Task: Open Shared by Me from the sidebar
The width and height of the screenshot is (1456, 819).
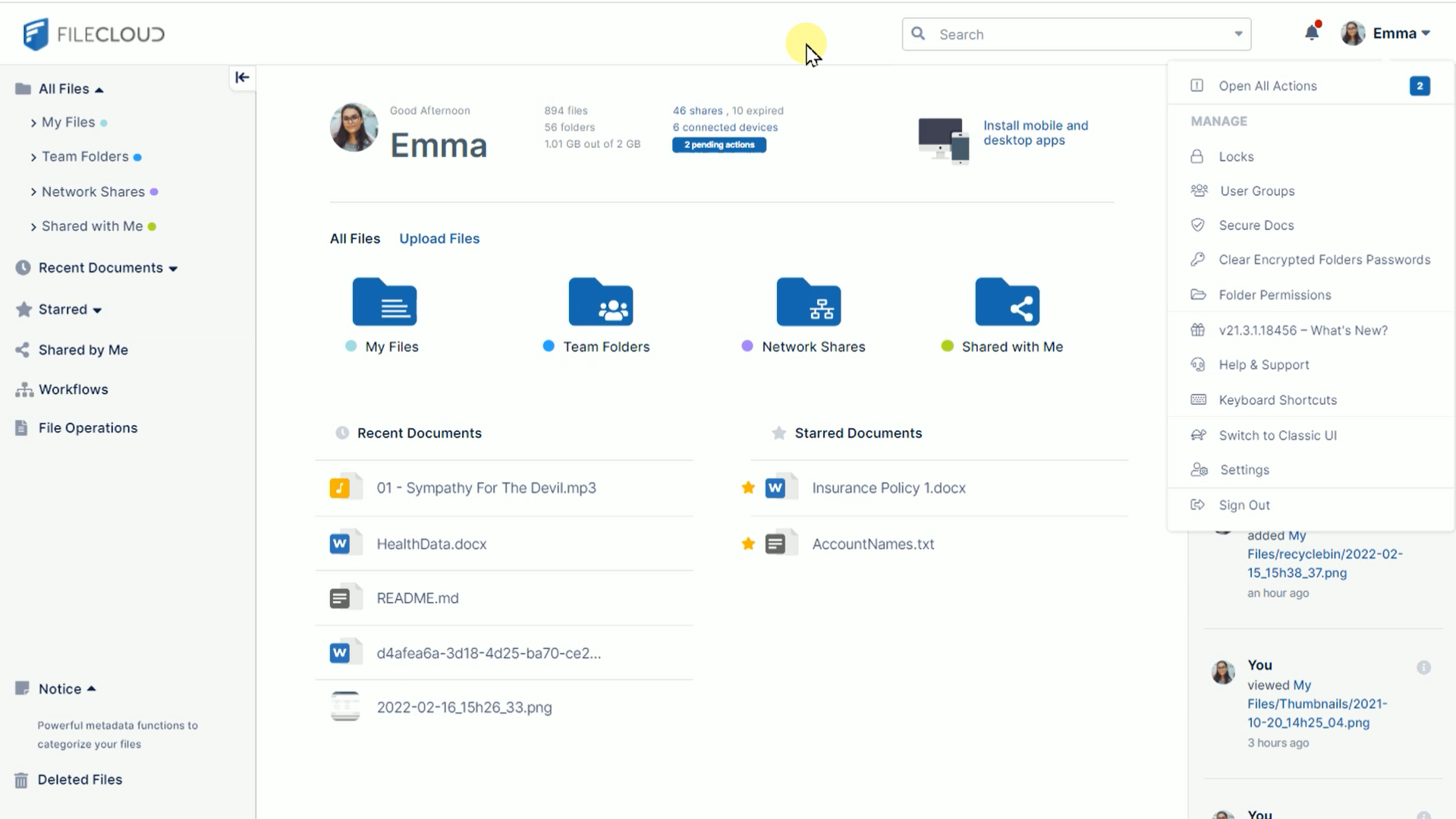Action: coord(83,350)
